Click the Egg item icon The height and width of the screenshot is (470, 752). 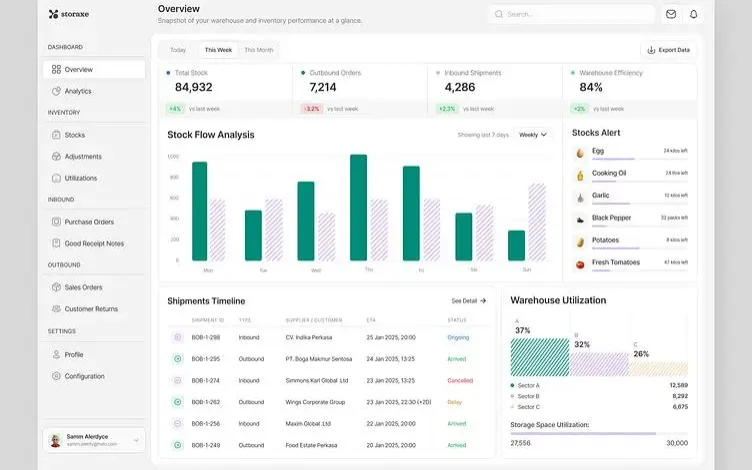click(580, 153)
